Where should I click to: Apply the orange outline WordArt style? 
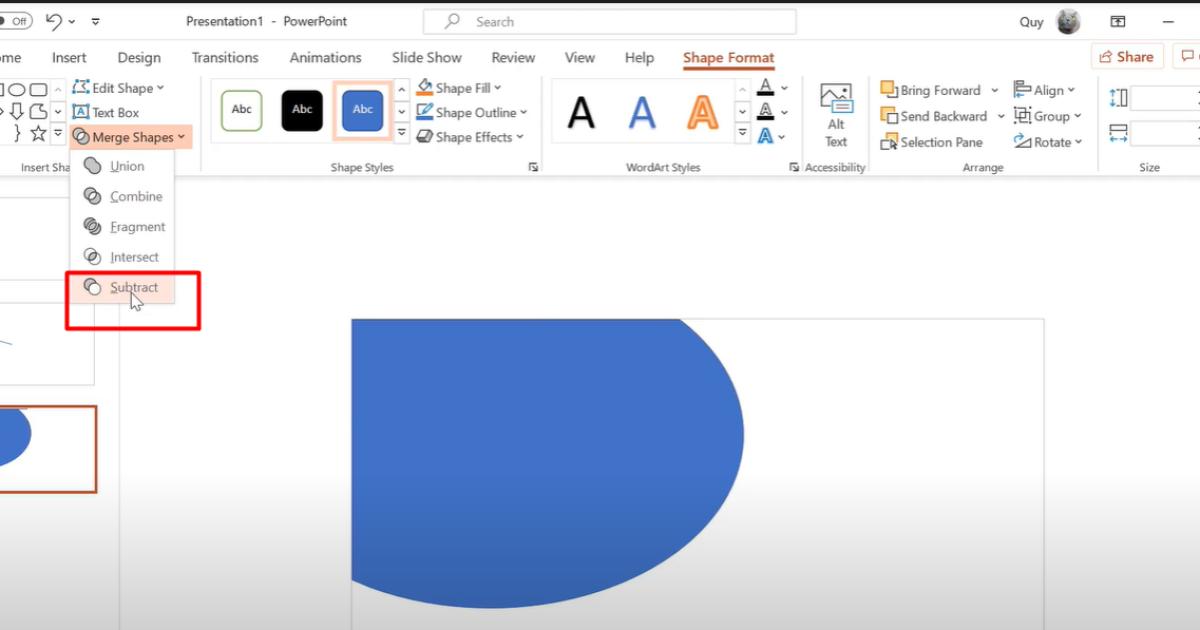coord(702,113)
